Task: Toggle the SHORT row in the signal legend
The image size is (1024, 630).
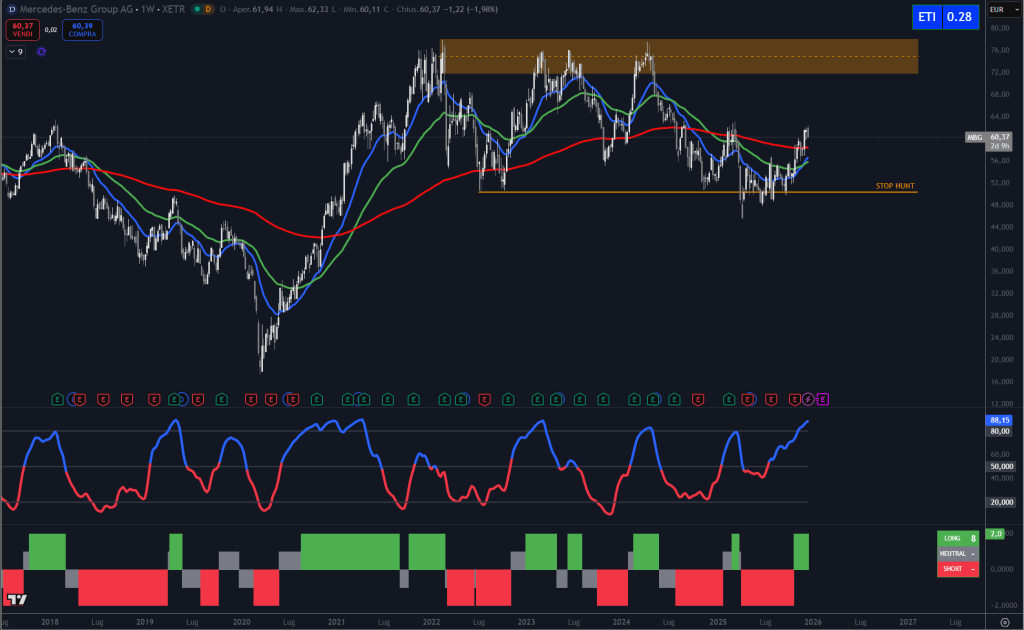Action: click(x=958, y=569)
